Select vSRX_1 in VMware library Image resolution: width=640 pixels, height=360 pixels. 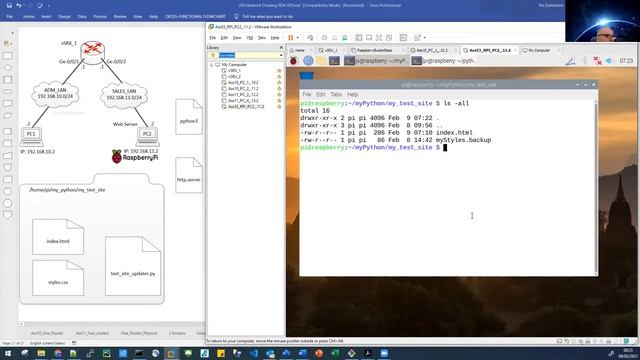pyautogui.click(x=234, y=71)
